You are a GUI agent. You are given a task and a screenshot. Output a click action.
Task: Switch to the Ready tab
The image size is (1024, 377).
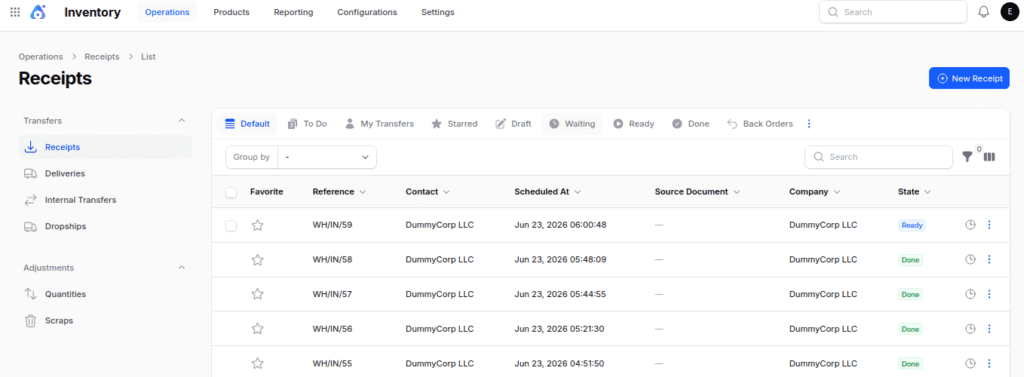click(x=633, y=123)
